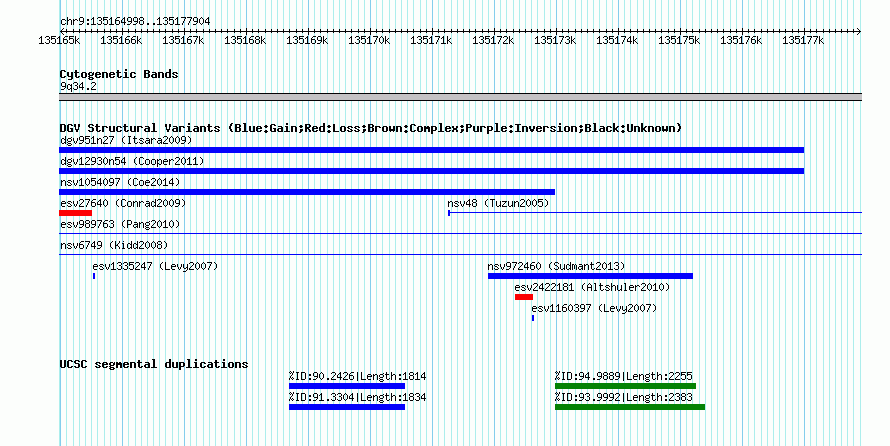Click the esv1160397 (Levy2007) label
This screenshot has height=446, width=890.
[594, 308]
